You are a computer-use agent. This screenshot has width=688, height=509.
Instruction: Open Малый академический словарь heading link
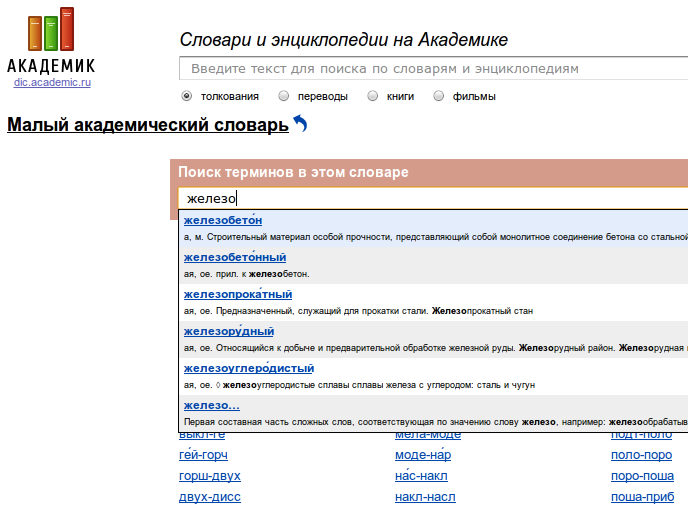pos(147,125)
